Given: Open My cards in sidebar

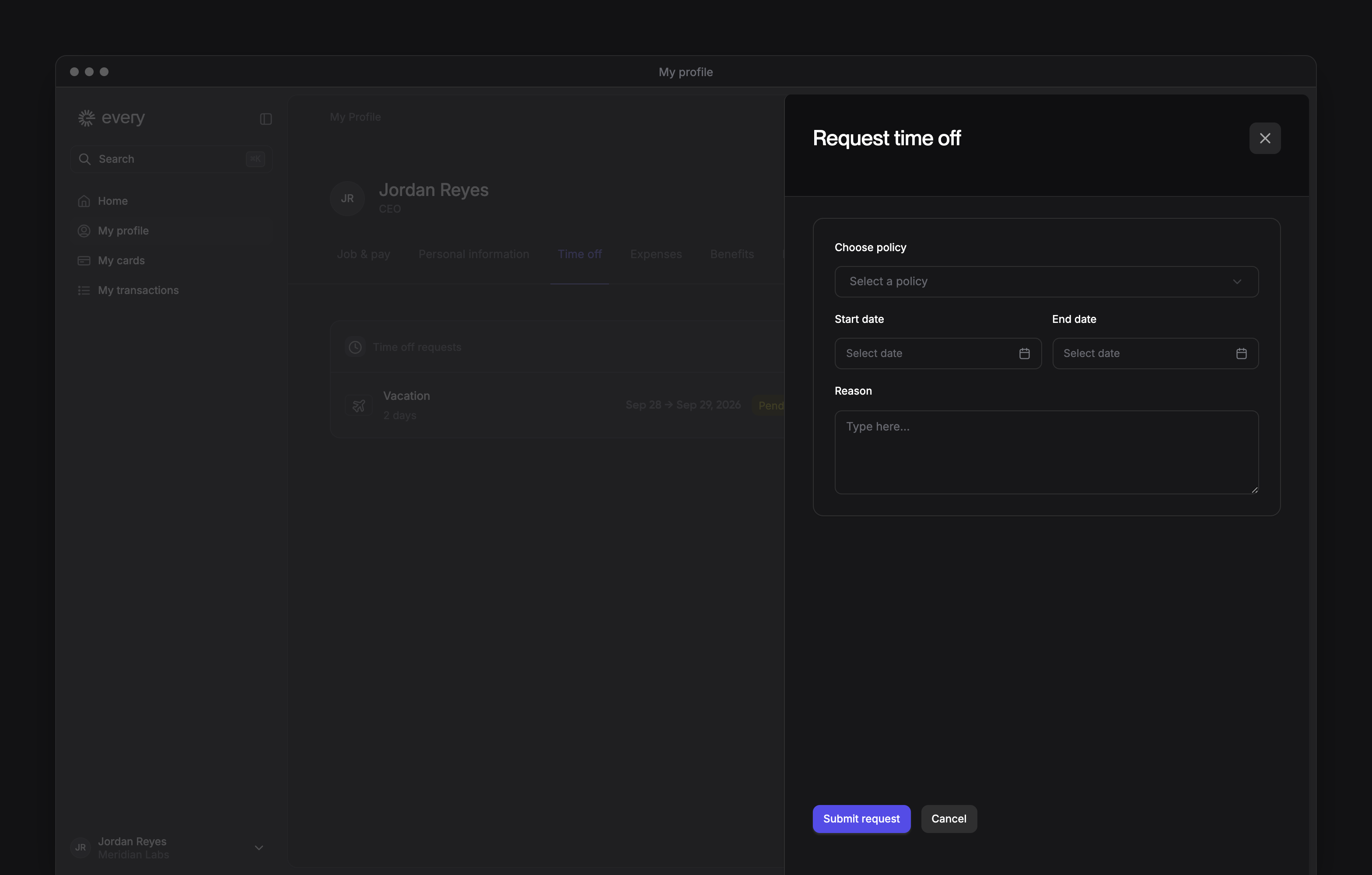Looking at the screenshot, I should pyautogui.click(x=171, y=260).
